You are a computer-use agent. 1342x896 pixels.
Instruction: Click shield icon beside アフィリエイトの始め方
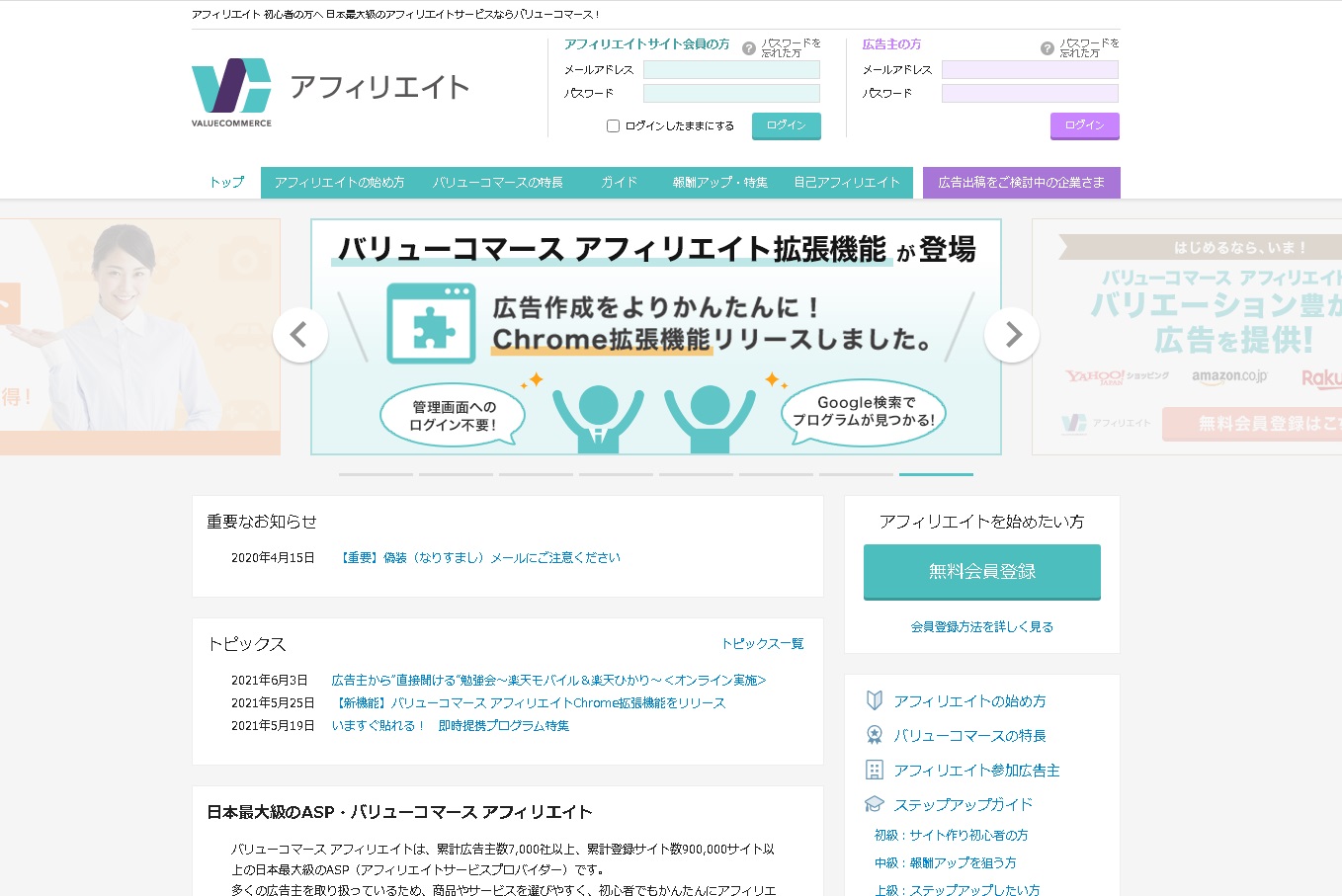(x=874, y=700)
